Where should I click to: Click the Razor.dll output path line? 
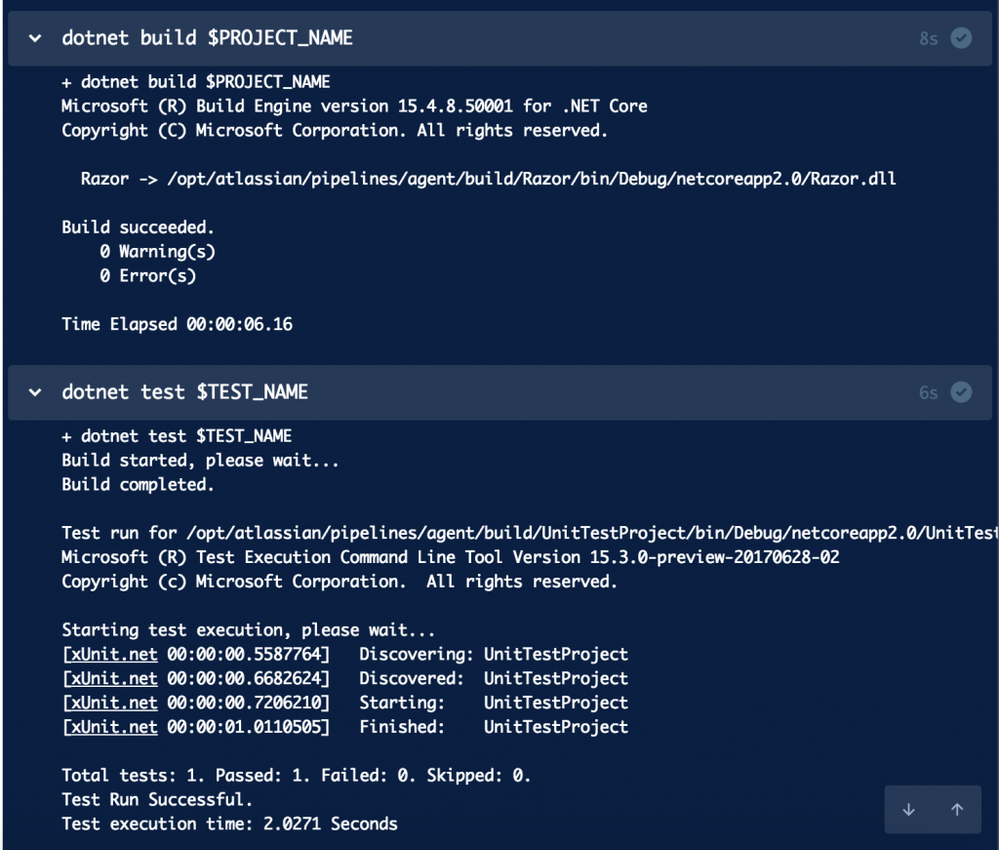(488, 179)
